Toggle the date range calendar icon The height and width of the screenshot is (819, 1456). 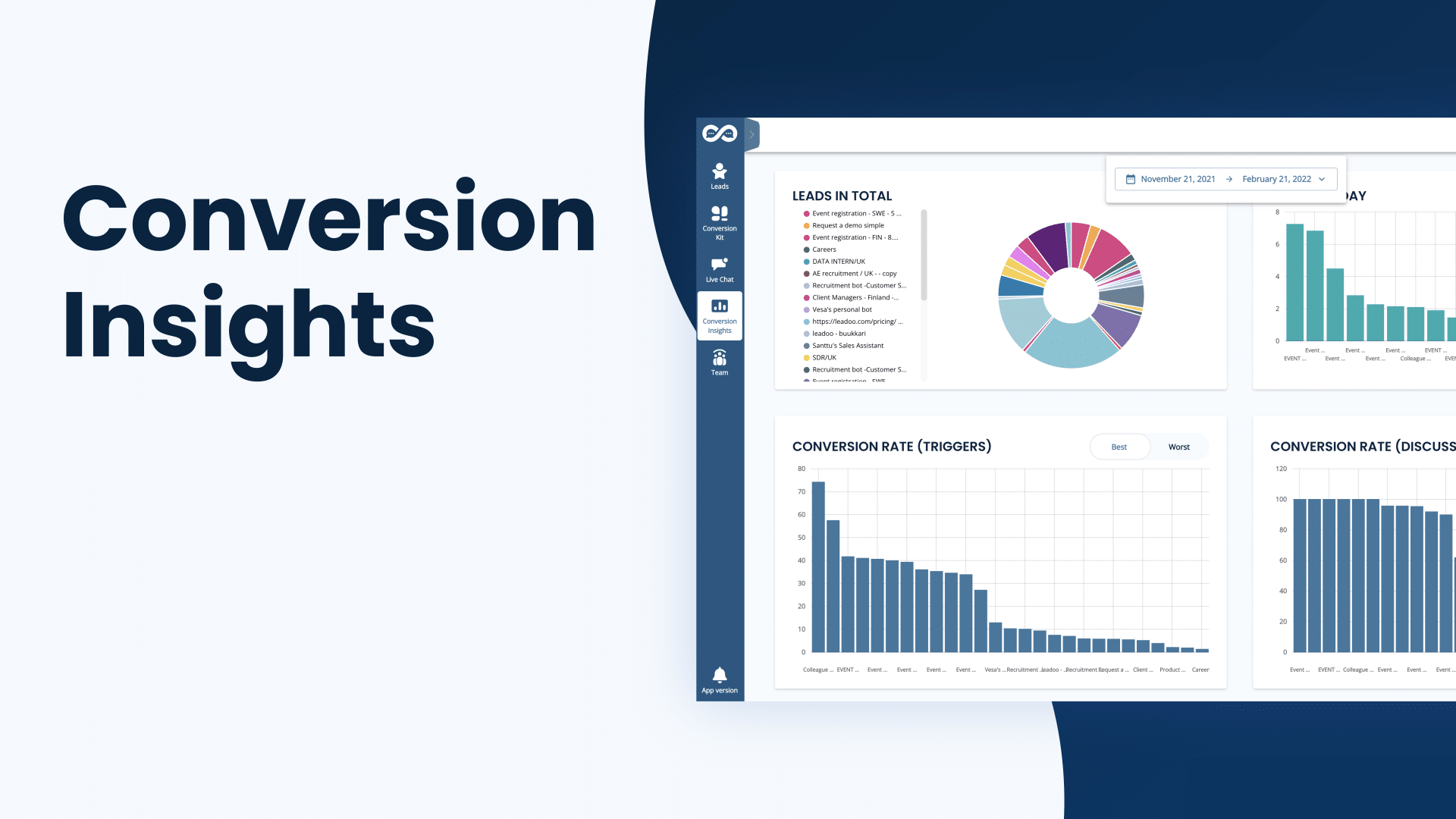(x=1131, y=179)
